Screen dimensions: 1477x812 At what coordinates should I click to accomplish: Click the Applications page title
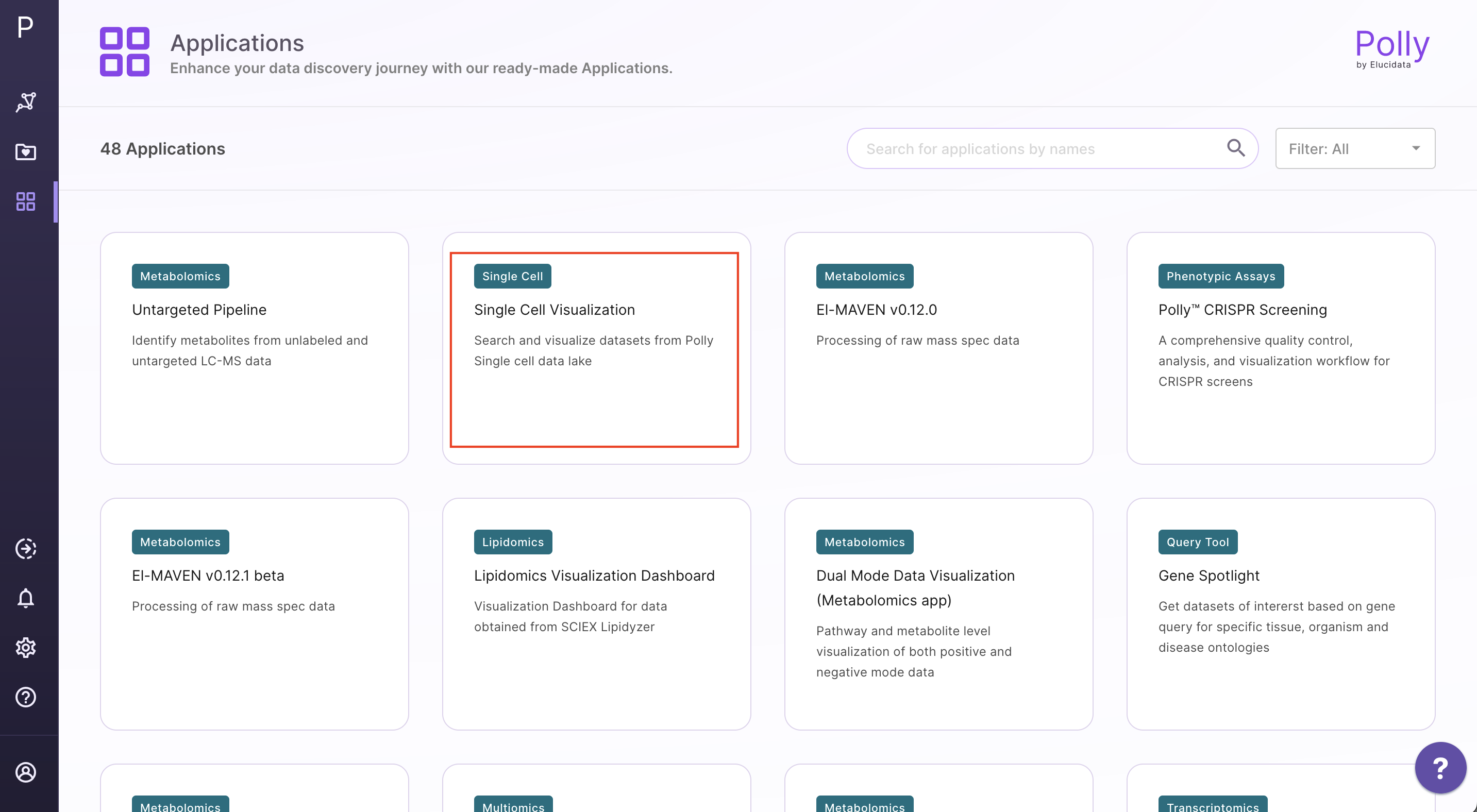[237, 43]
